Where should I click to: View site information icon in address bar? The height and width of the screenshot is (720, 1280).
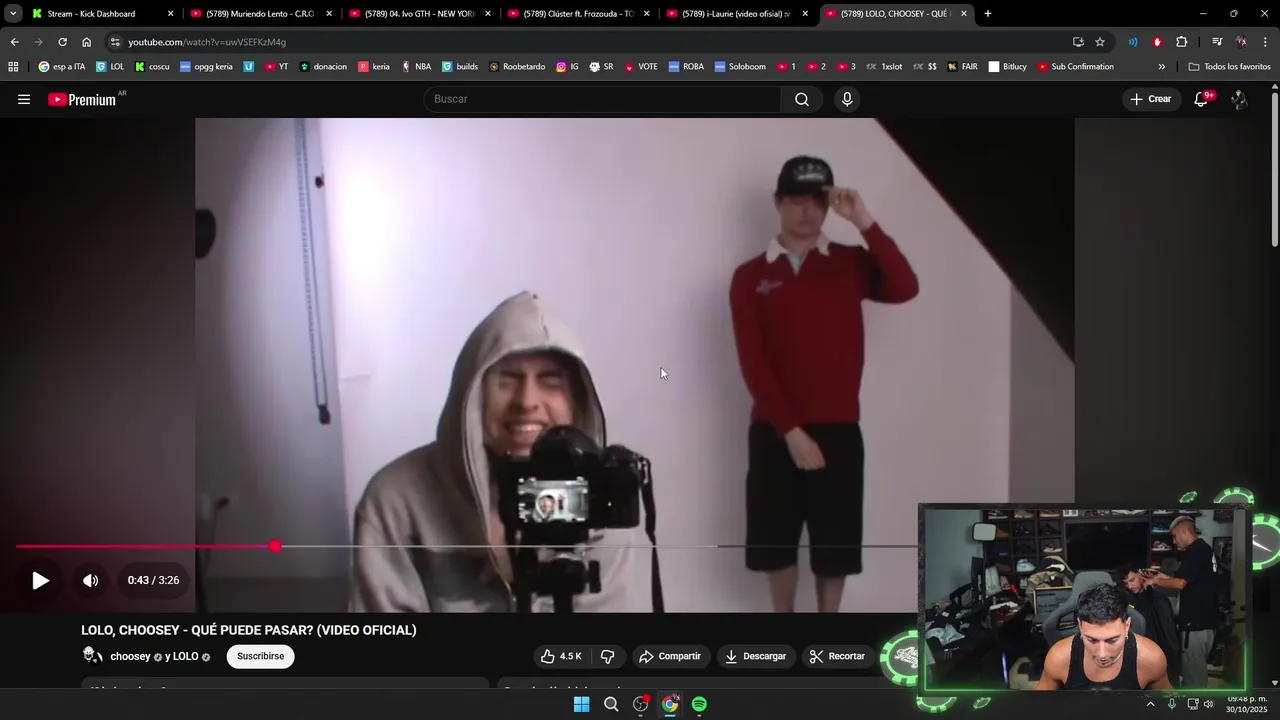[115, 42]
